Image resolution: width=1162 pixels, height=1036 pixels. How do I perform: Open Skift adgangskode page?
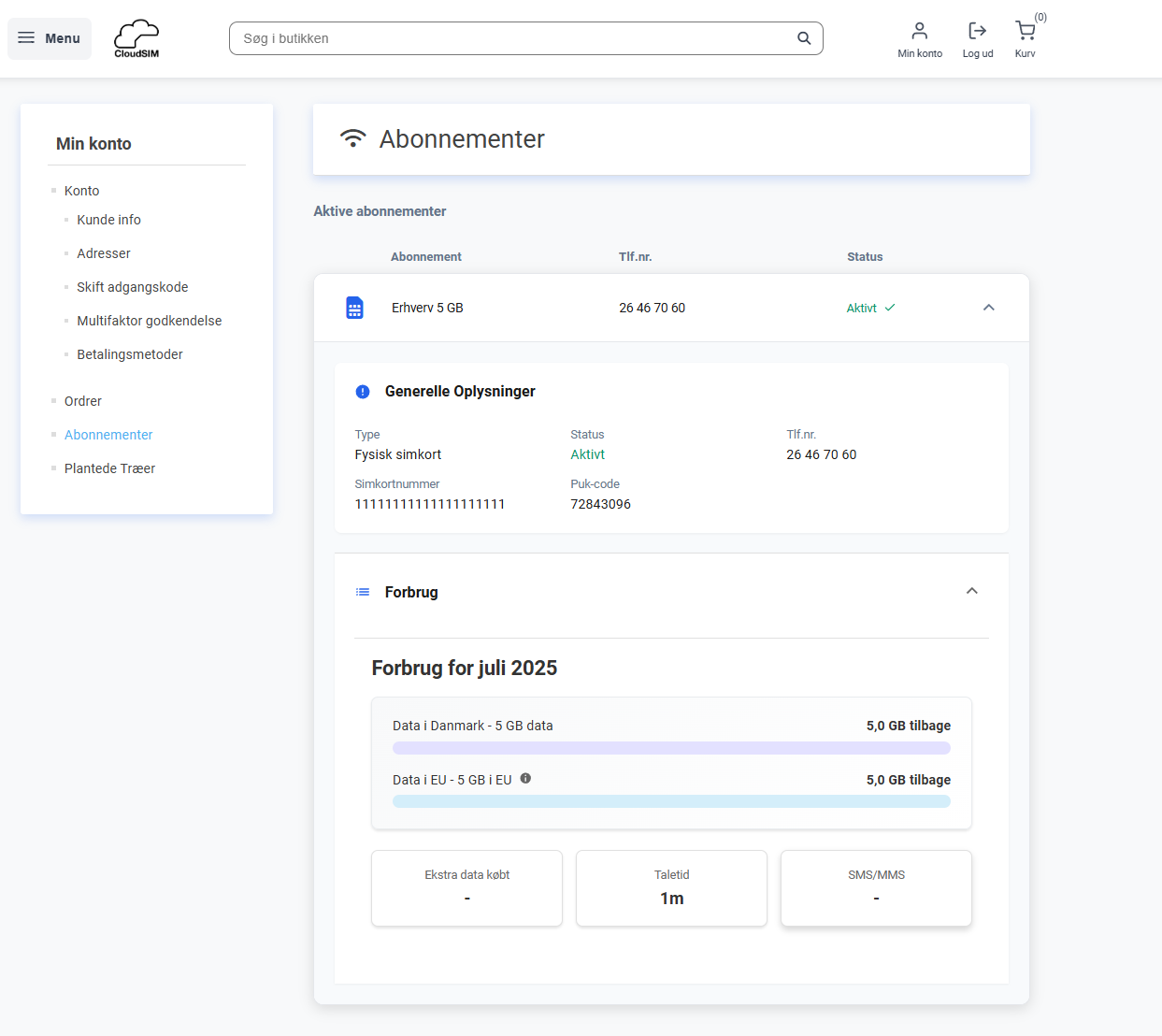pyautogui.click(x=133, y=287)
